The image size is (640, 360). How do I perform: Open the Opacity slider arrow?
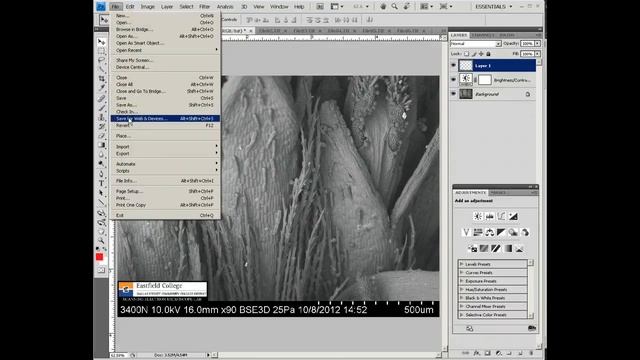click(x=538, y=43)
